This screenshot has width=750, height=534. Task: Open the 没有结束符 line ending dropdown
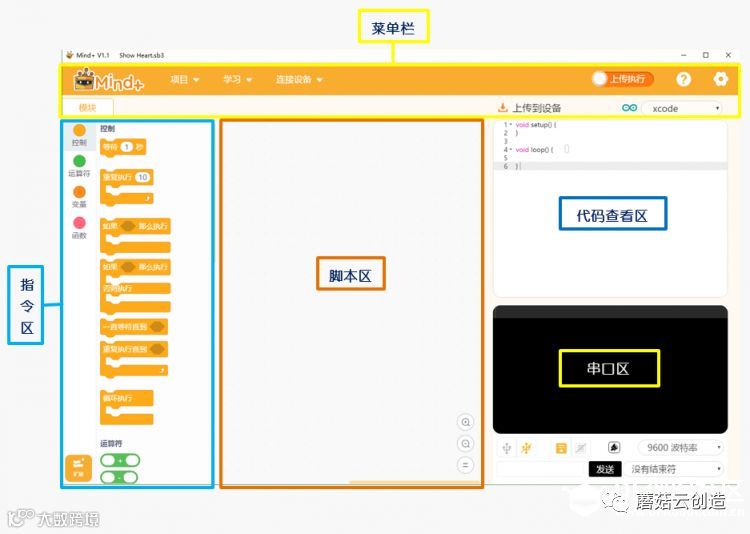click(674, 469)
